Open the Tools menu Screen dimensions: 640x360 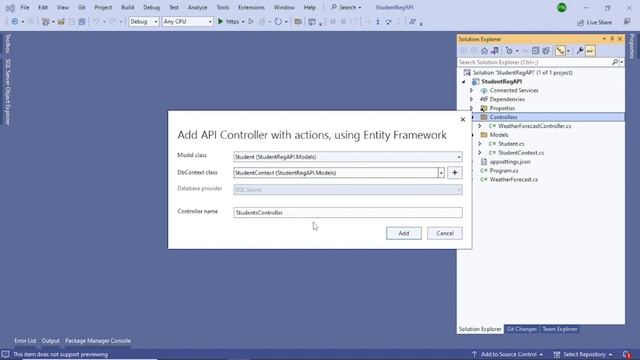(222, 7)
